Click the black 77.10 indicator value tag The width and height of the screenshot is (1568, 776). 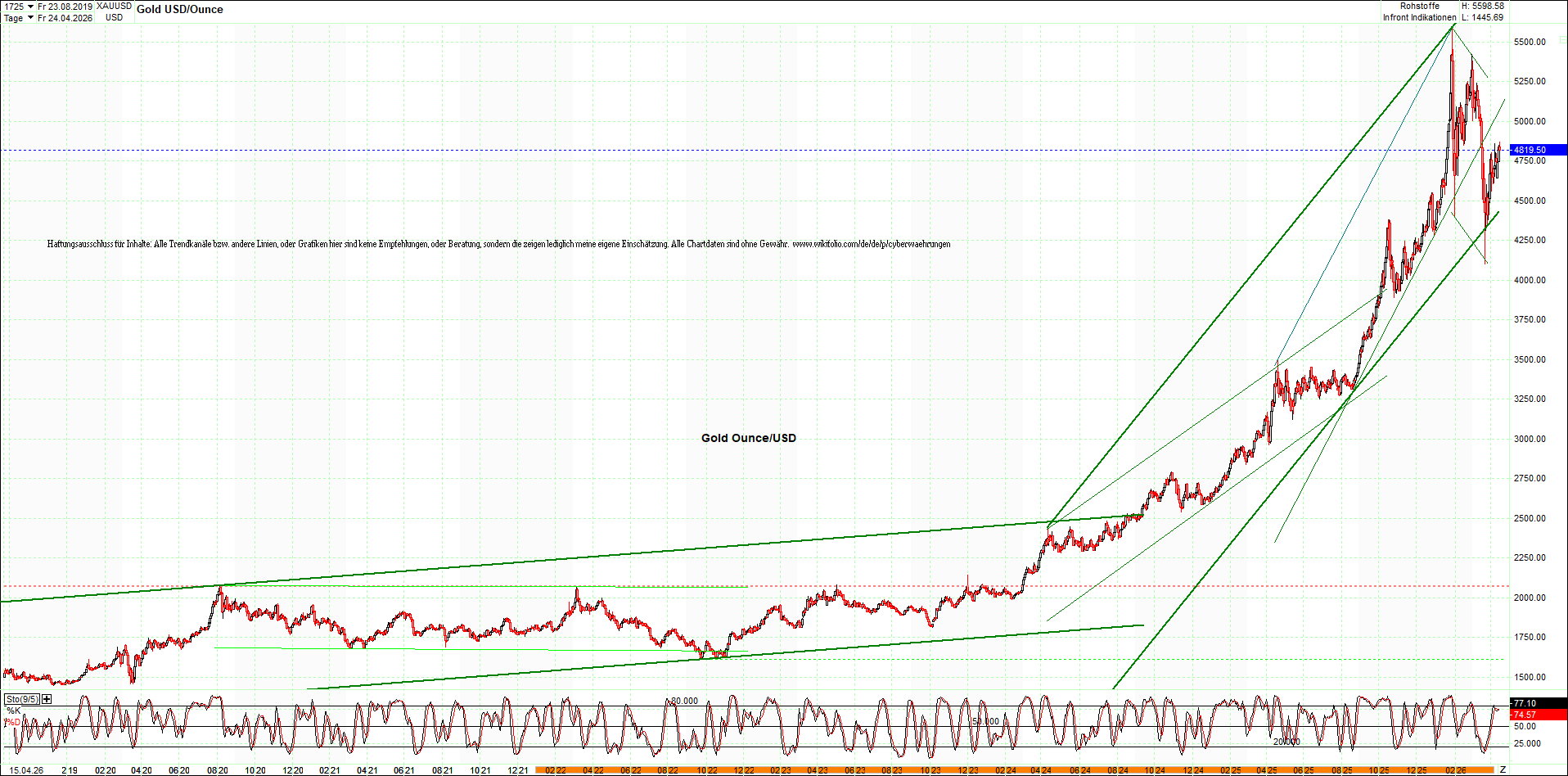[1537, 703]
